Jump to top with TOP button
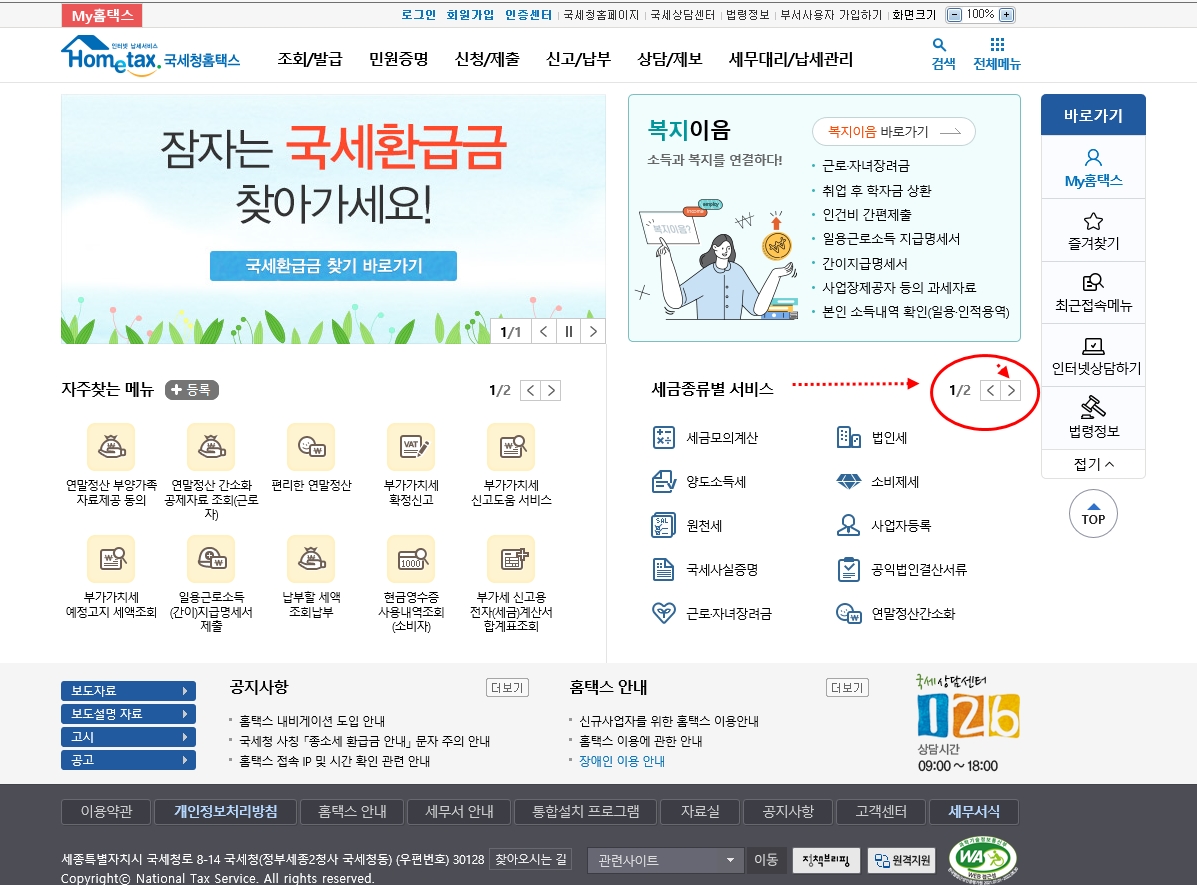This screenshot has height=885, width=1197. click(1093, 514)
